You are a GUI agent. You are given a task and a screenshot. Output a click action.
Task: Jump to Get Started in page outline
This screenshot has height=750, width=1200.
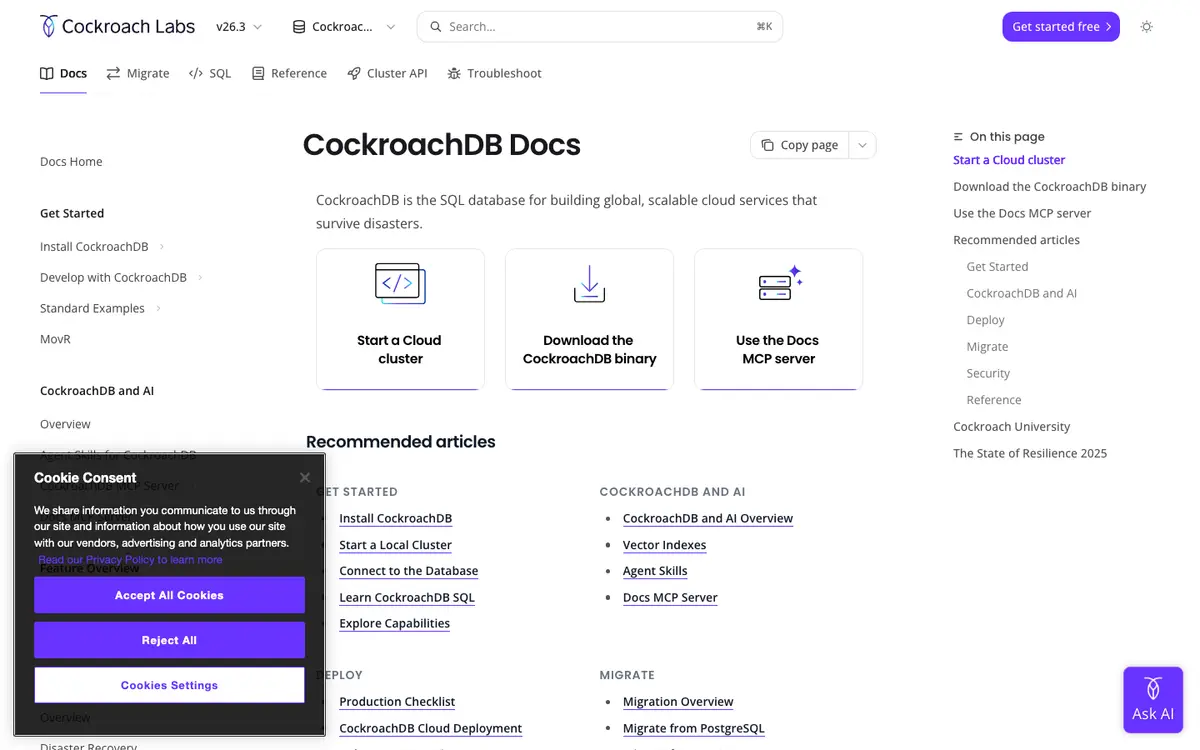point(997,267)
